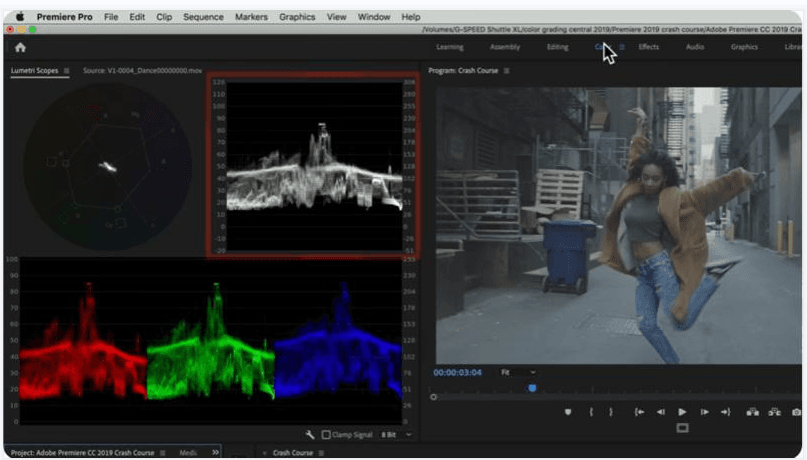This screenshot has width=807, height=460.
Task: Step back one frame
Action: tap(661, 412)
